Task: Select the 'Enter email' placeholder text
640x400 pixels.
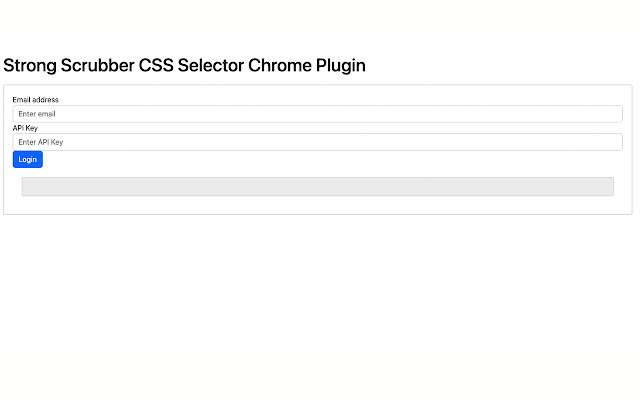Action: point(37,114)
